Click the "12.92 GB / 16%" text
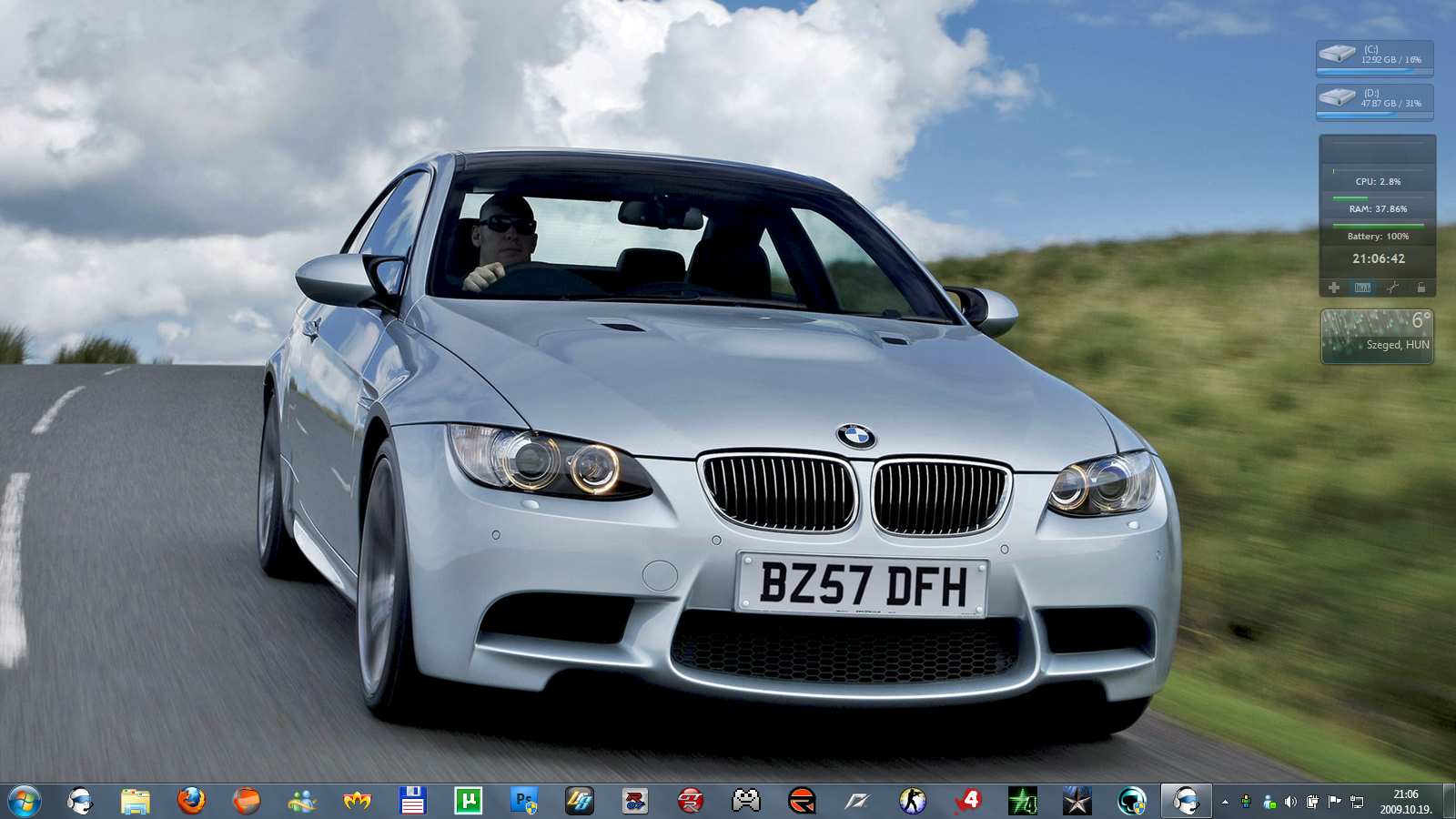Viewport: 1456px width, 819px height. click(x=1391, y=60)
